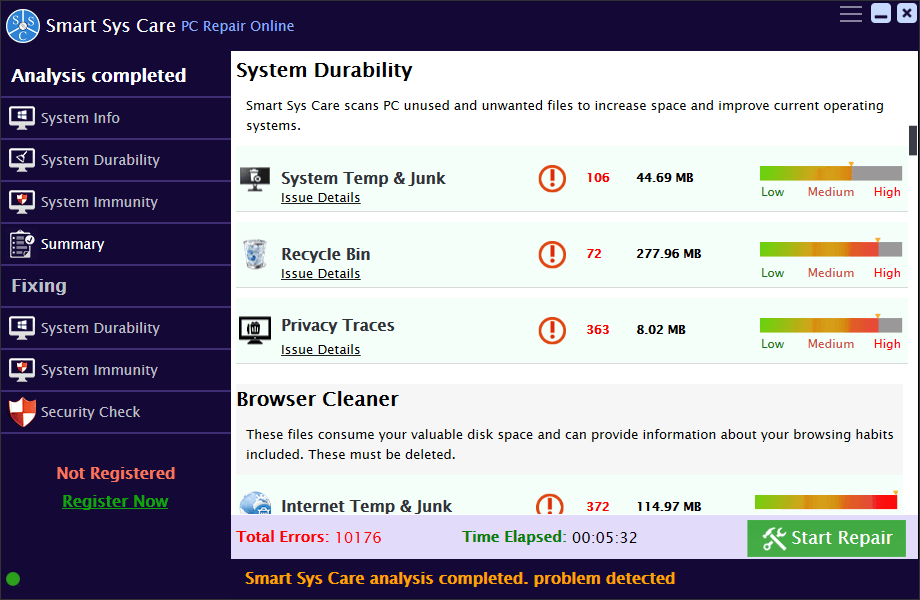The height and width of the screenshot is (600, 920).
Task: Click the size value 114.97 MB
Action: [x=669, y=506]
